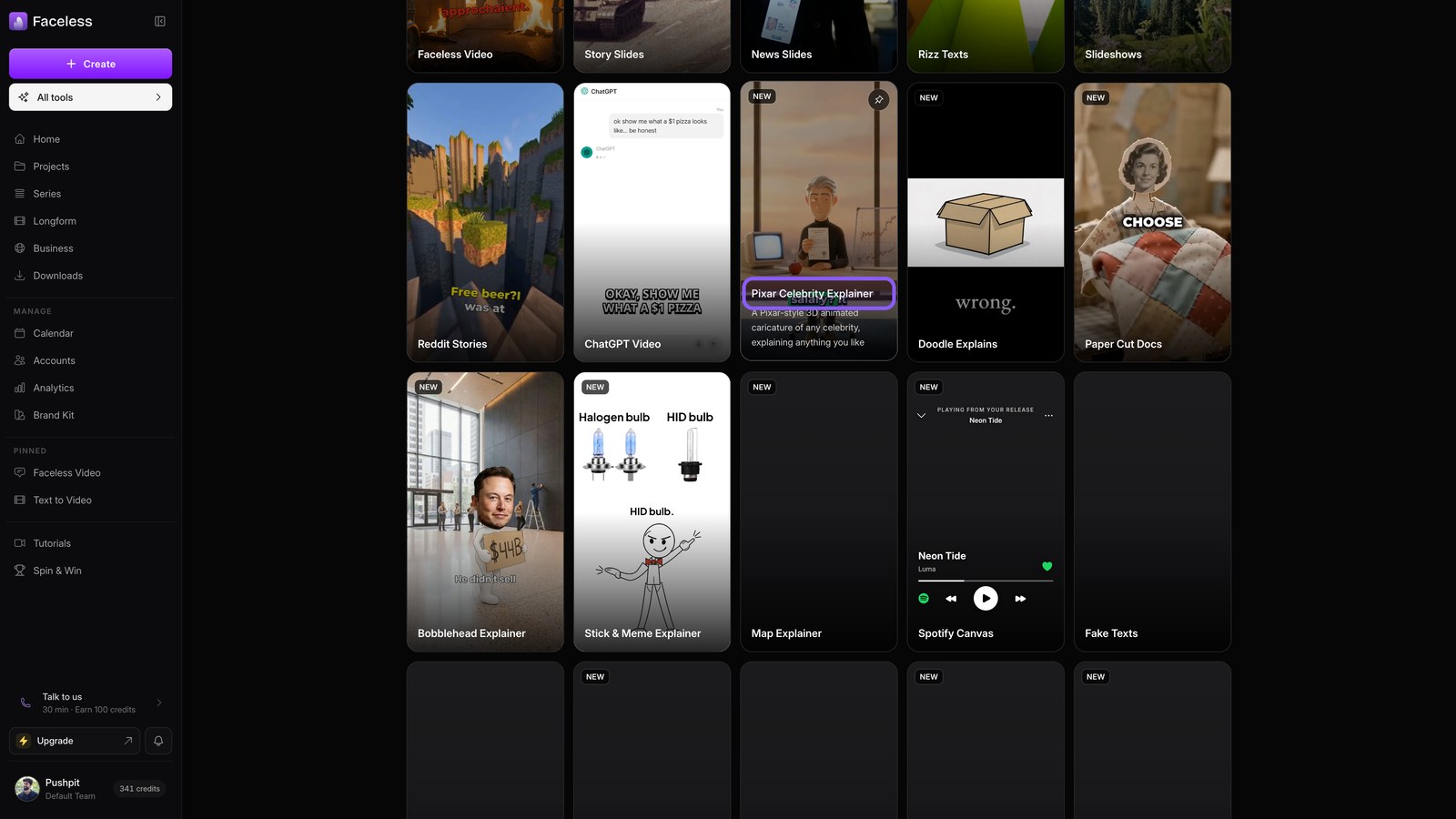
Task: Open three-dots menu on Spotify Canvas preview
Action: (x=1048, y=415)
